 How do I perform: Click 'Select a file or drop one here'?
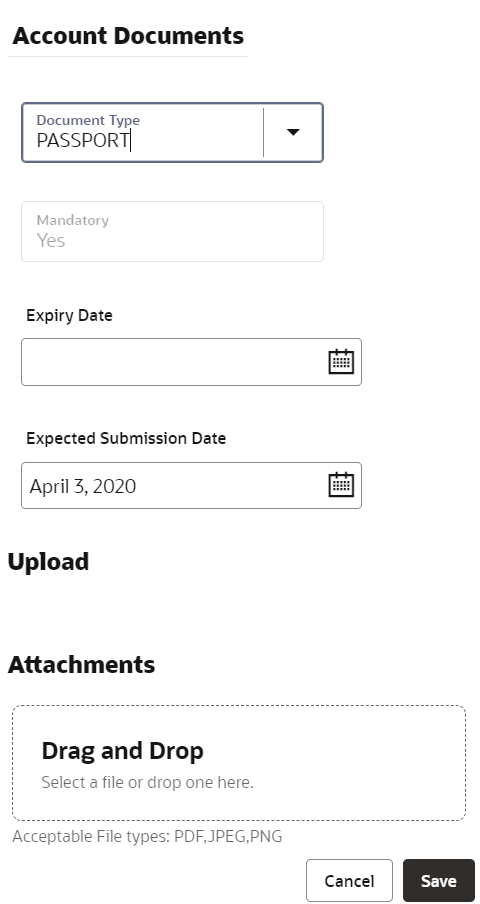coord(148,782)
